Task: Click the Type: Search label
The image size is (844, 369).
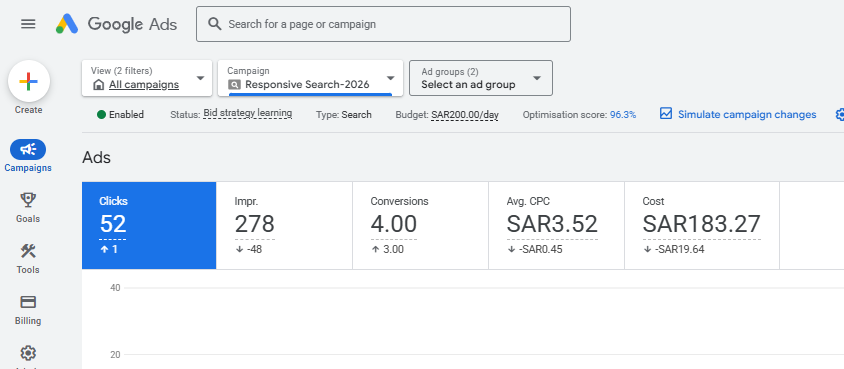Action: pyautogui.click(x=343, y=115)
